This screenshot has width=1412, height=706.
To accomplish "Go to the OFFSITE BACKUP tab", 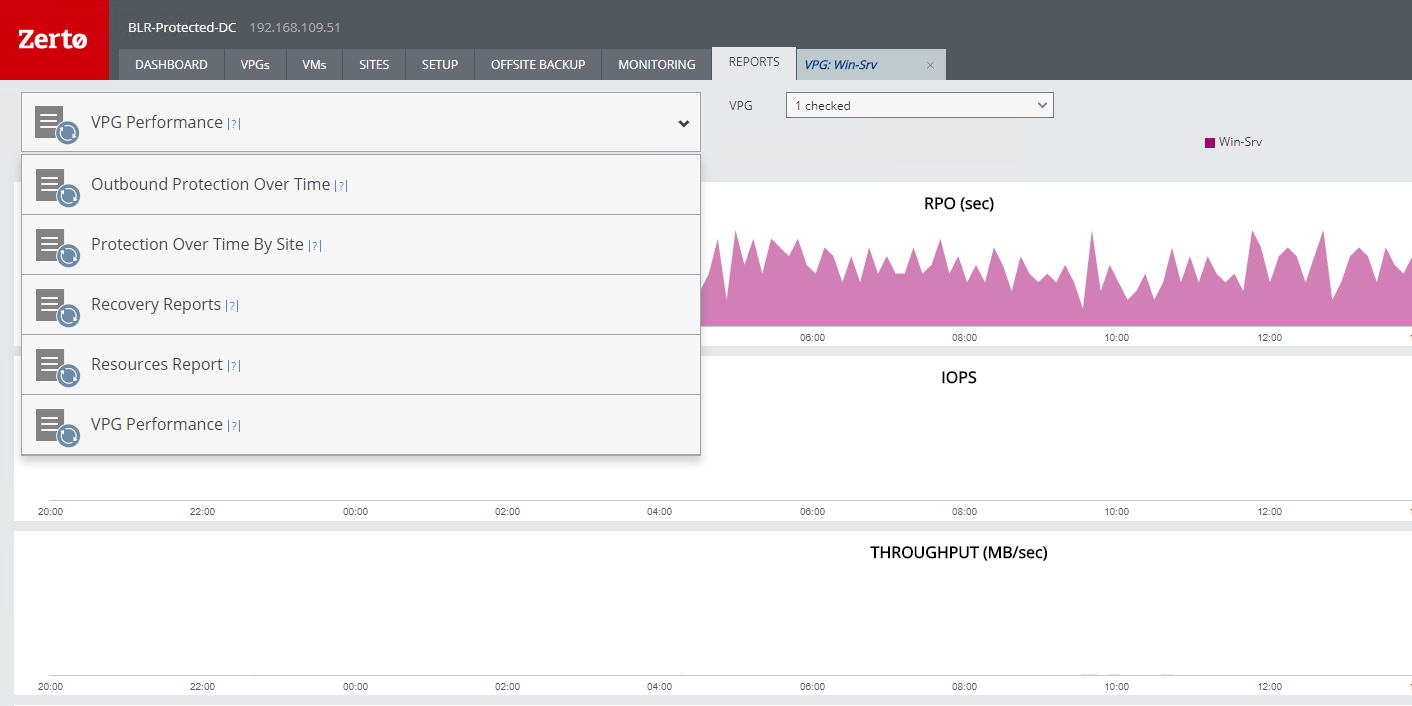I will (x=538, y=65).
